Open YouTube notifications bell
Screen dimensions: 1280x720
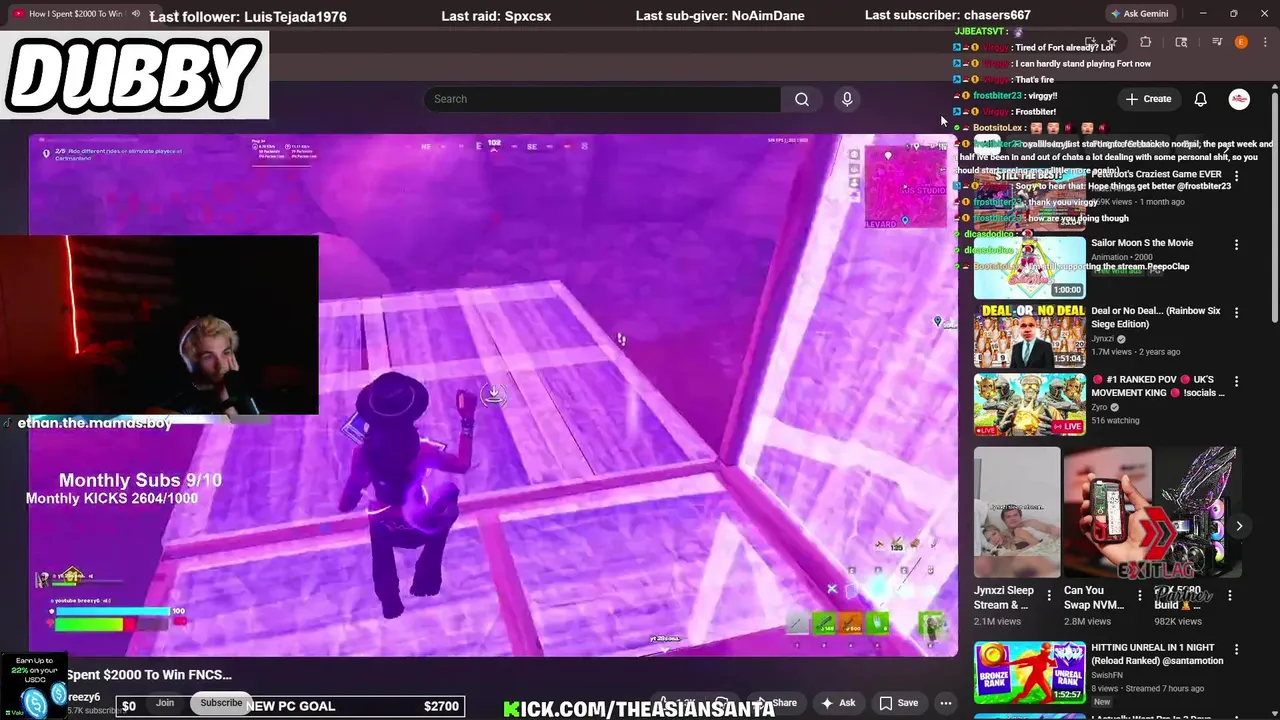(x=1200, y=99)
